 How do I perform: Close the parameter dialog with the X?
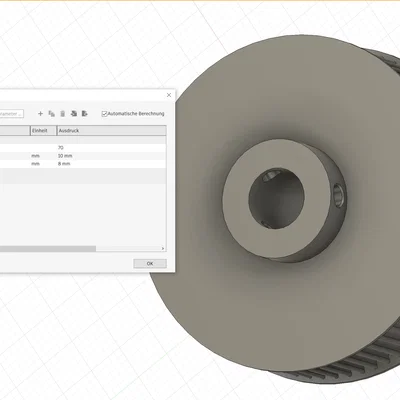(169, 95)
